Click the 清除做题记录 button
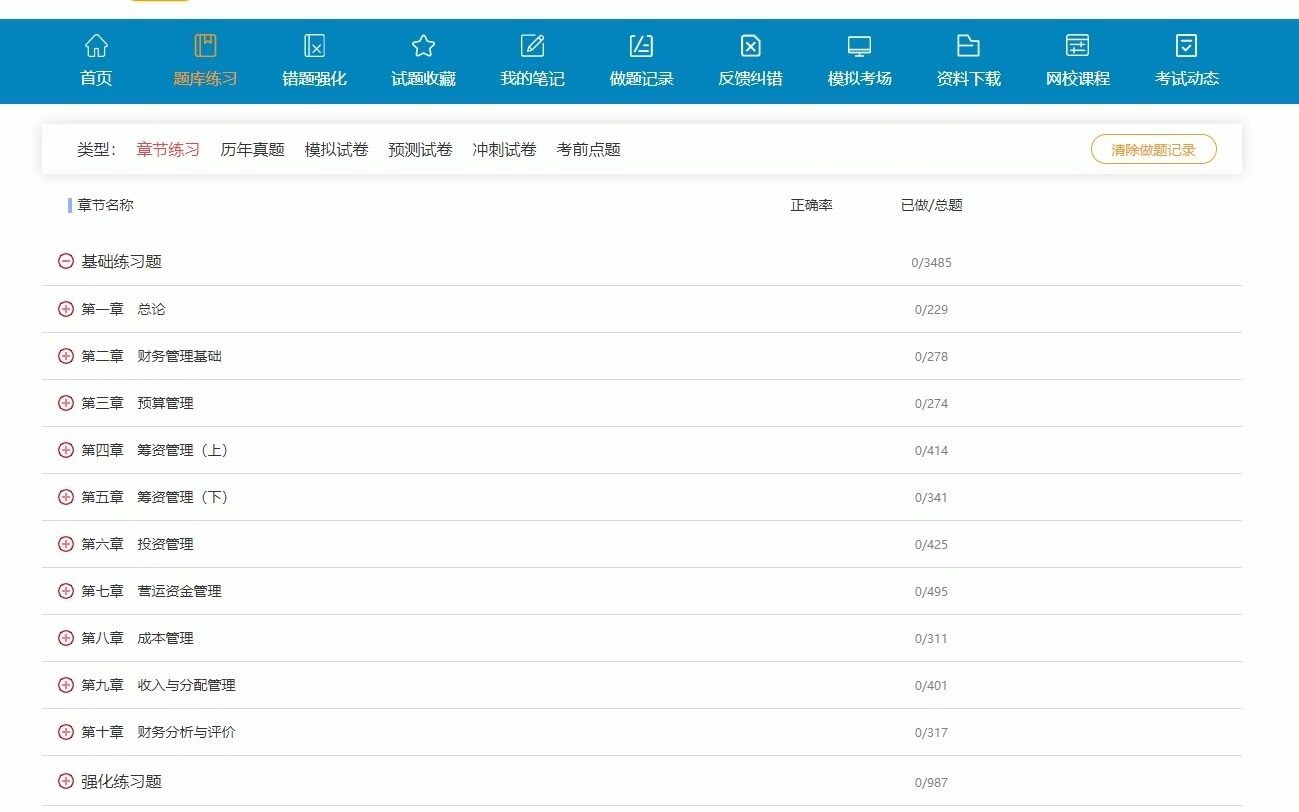The height and width of the screenshot is (812, 1299). (1153, 148)
